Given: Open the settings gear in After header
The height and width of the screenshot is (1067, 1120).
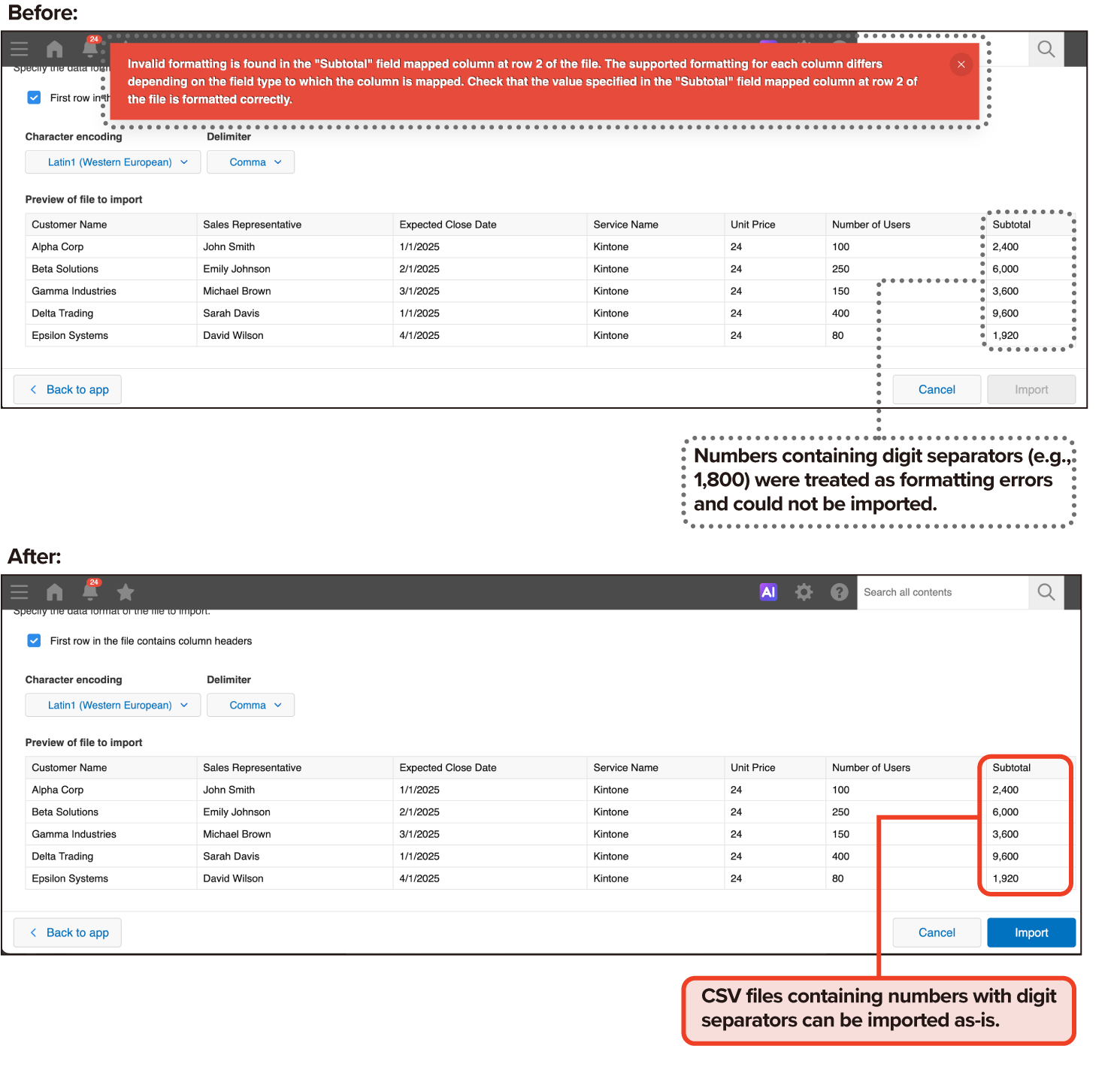Looking at the screenshot, I should click(x=804, y=592).
